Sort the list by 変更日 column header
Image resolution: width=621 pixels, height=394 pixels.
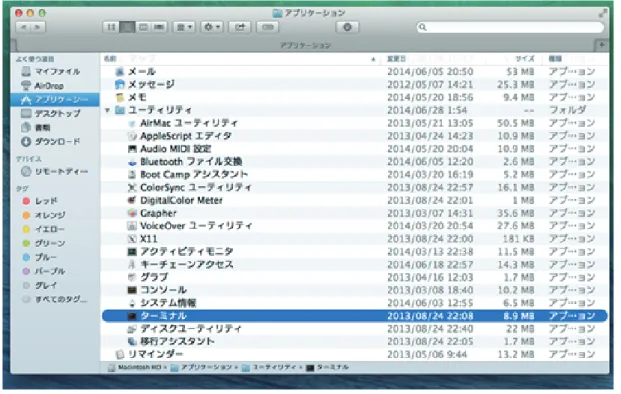(x=396, y=59)
